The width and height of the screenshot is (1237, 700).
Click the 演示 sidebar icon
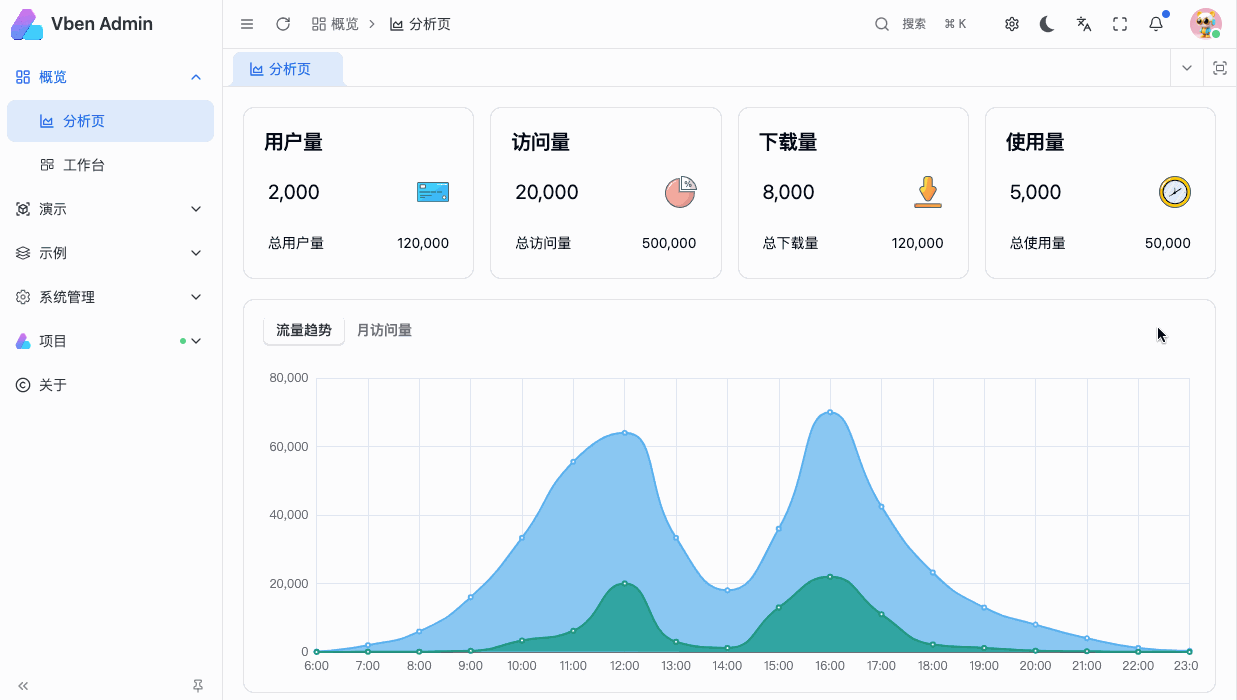pyautogui.click(x=23, y=209)
